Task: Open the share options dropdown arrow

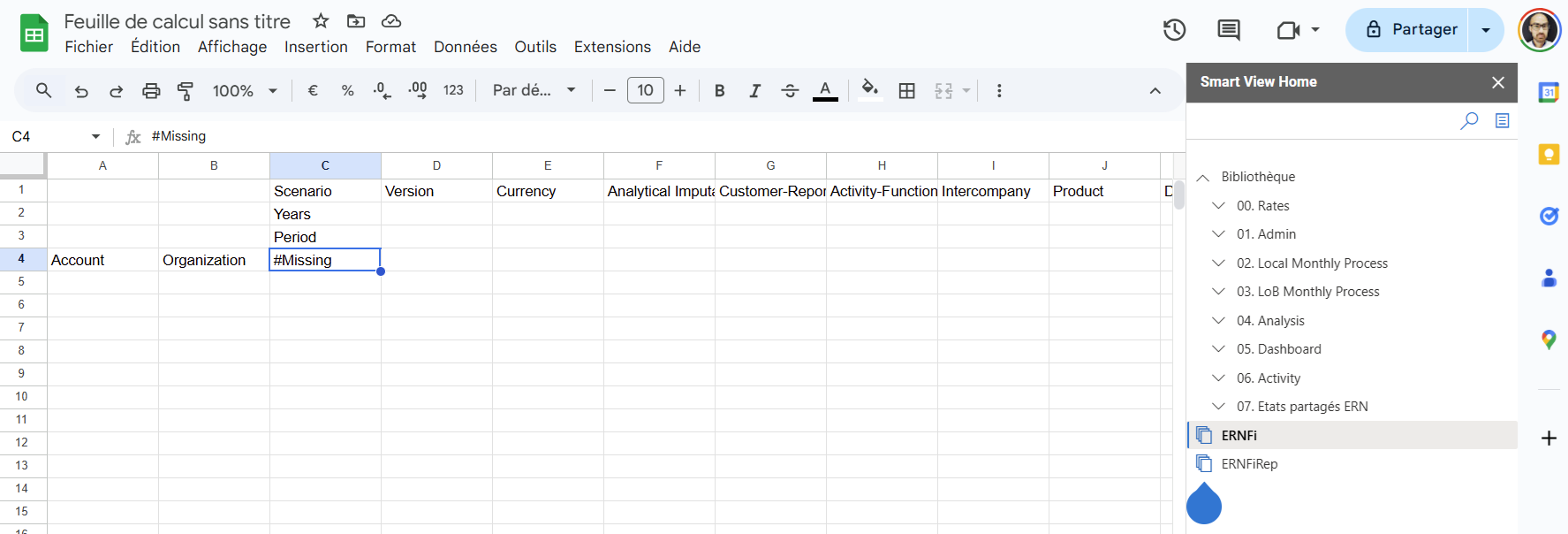Action: (x=1486, y=30)
